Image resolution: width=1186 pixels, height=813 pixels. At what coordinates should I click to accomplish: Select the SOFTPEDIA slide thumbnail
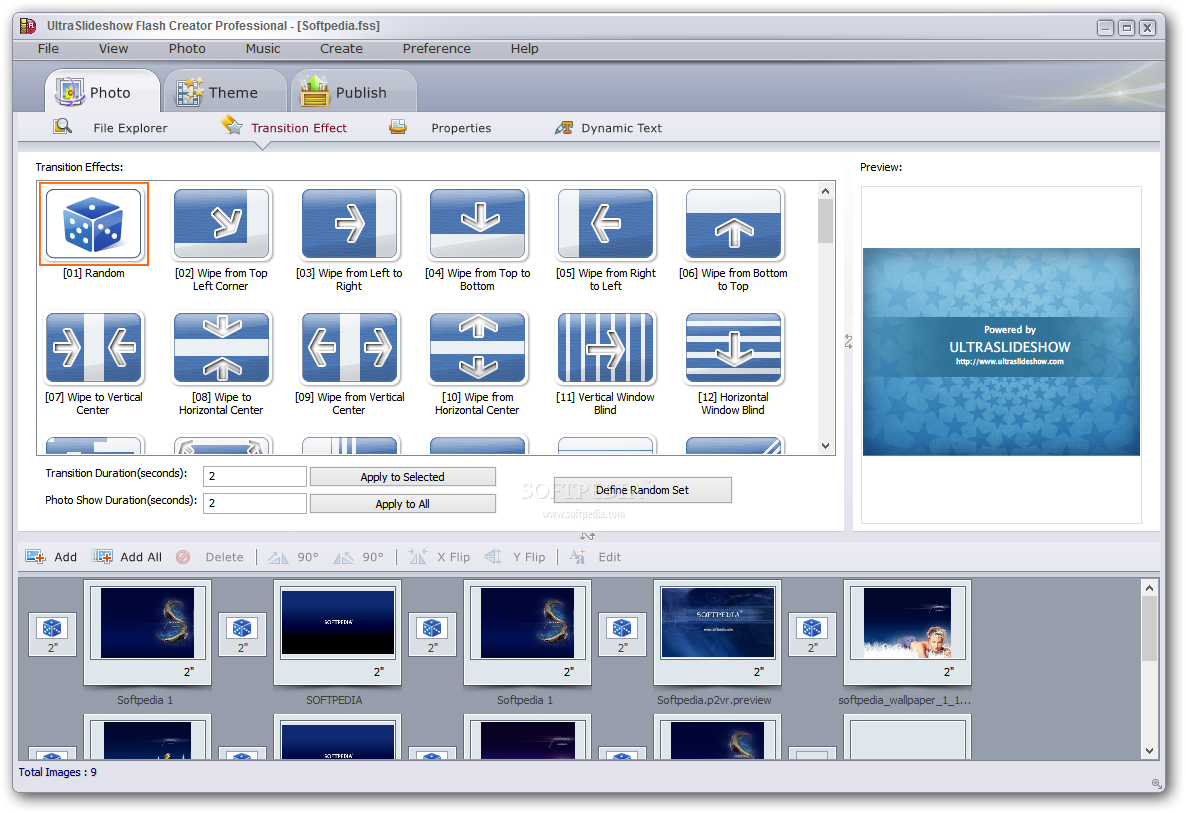click(337, 632)
